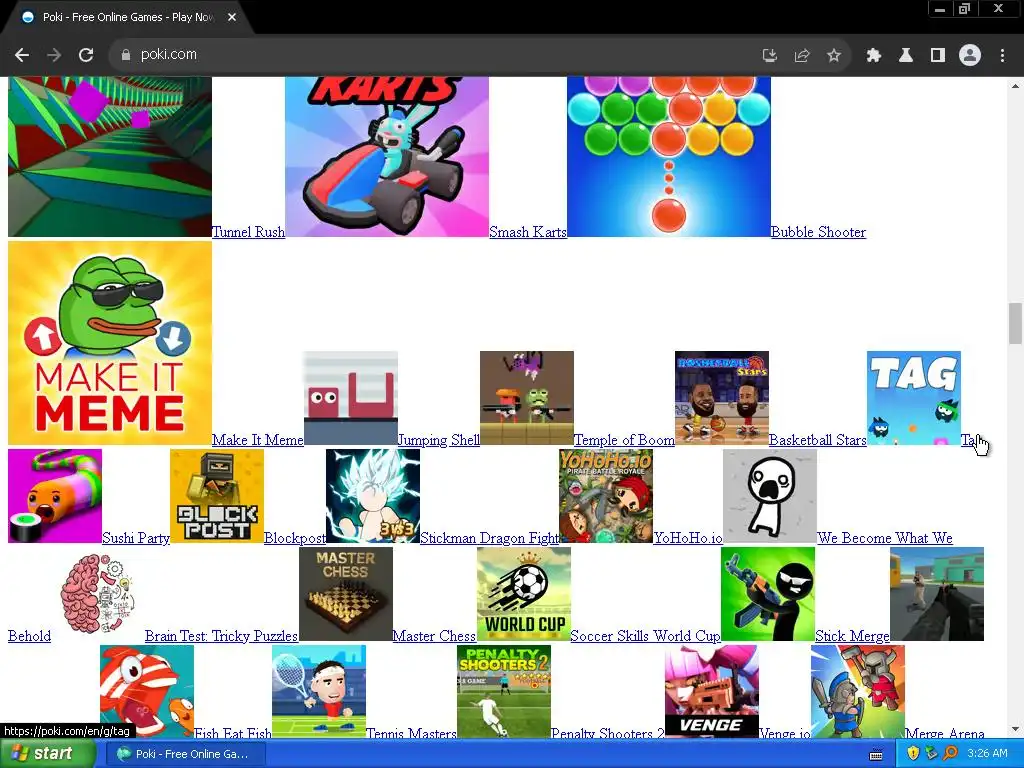The image size is (1024, 768).
Task: Click the security shield tray icon
Action: (913, 754)
